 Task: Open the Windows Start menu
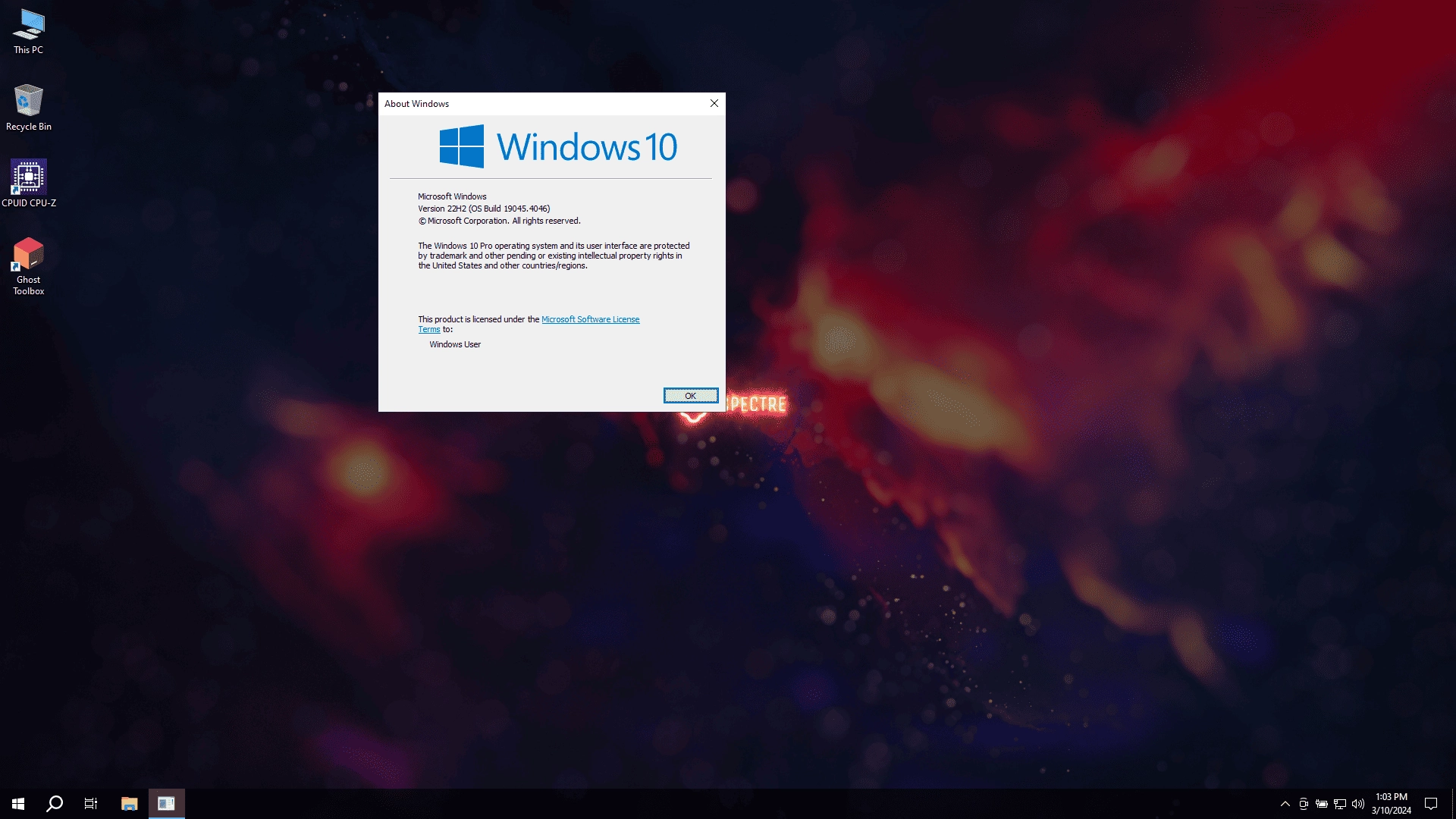(18, 804)
